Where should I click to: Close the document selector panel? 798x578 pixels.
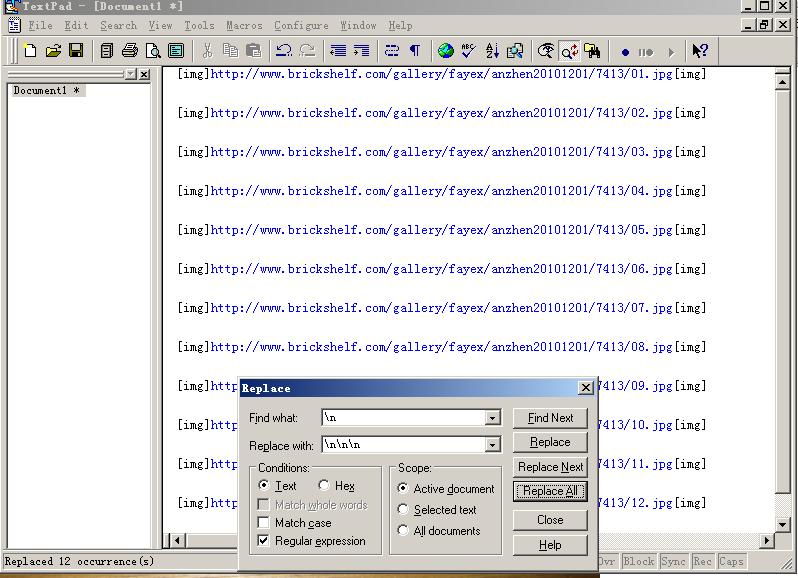(x=145, y=74)
